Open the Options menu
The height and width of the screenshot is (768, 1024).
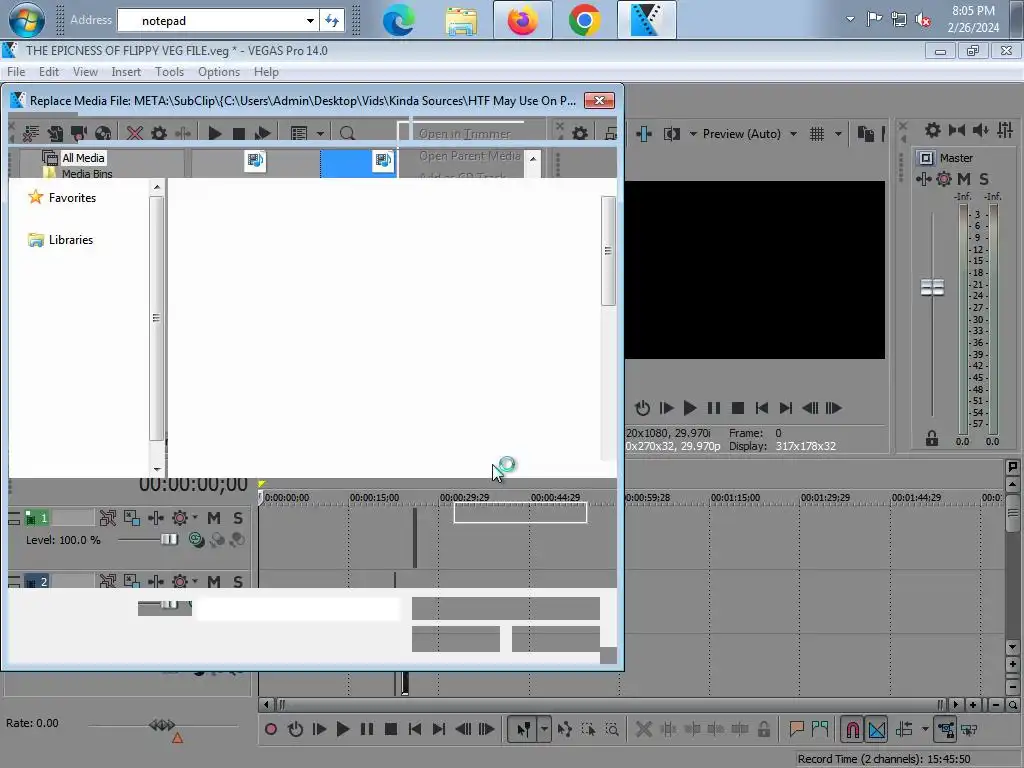(219, 72)
